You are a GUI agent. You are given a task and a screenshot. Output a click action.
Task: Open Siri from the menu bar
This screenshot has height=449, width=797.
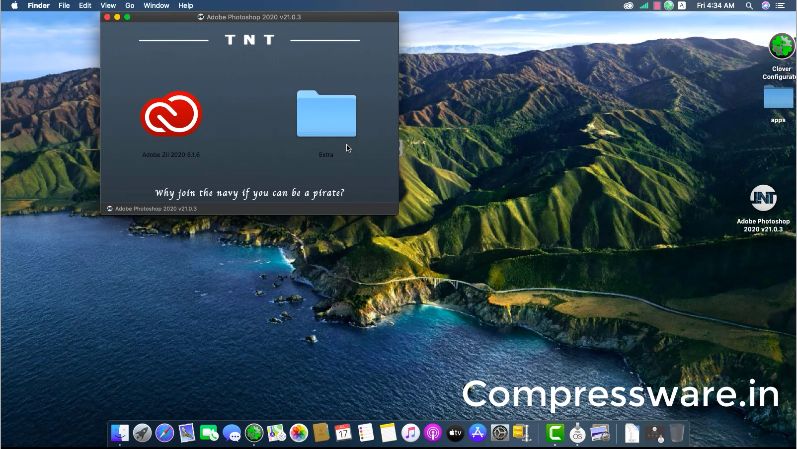coord(765,6)
